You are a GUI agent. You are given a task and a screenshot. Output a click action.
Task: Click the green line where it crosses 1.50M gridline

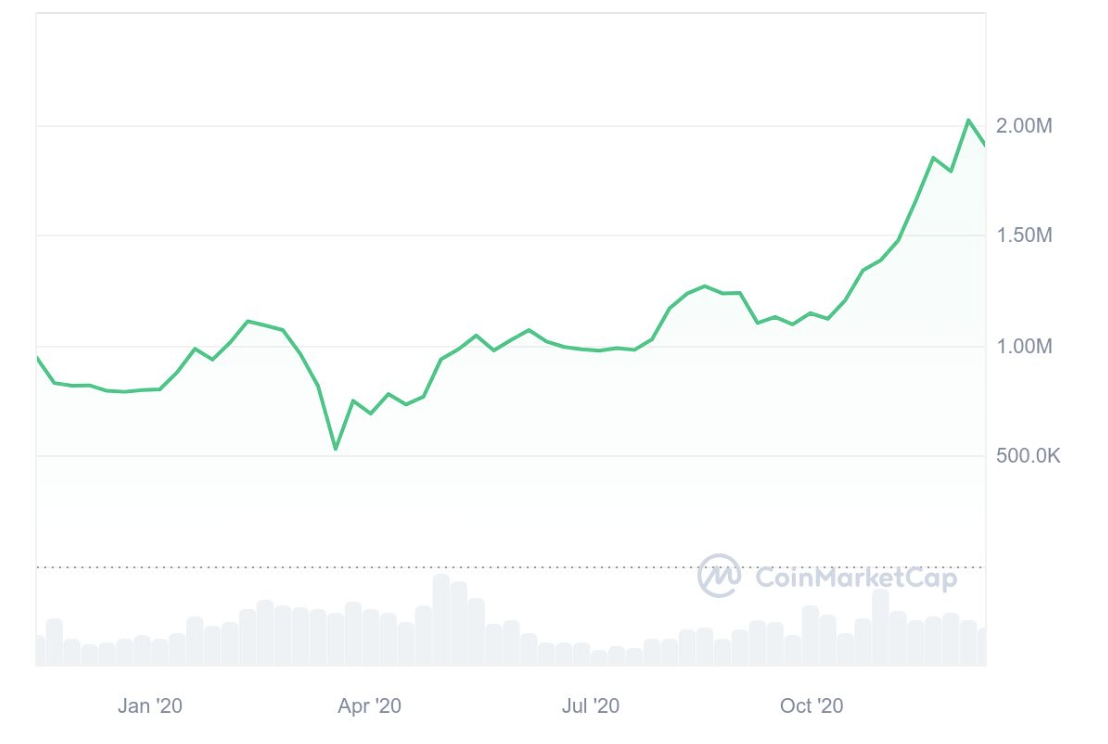click(x=902, y=235)
